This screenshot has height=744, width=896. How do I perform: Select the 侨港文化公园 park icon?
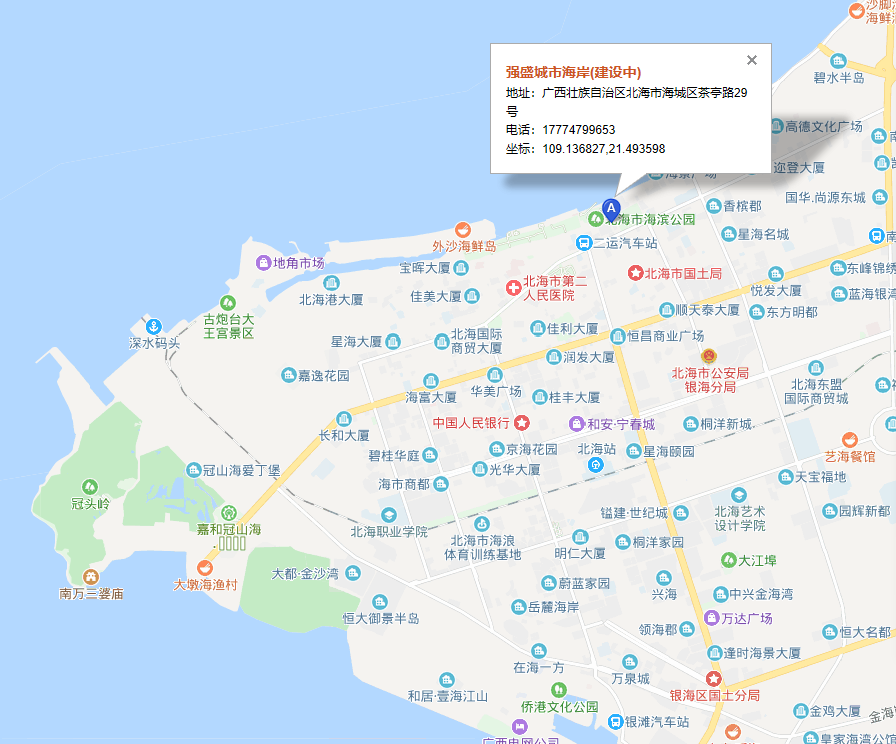point(558,690)
